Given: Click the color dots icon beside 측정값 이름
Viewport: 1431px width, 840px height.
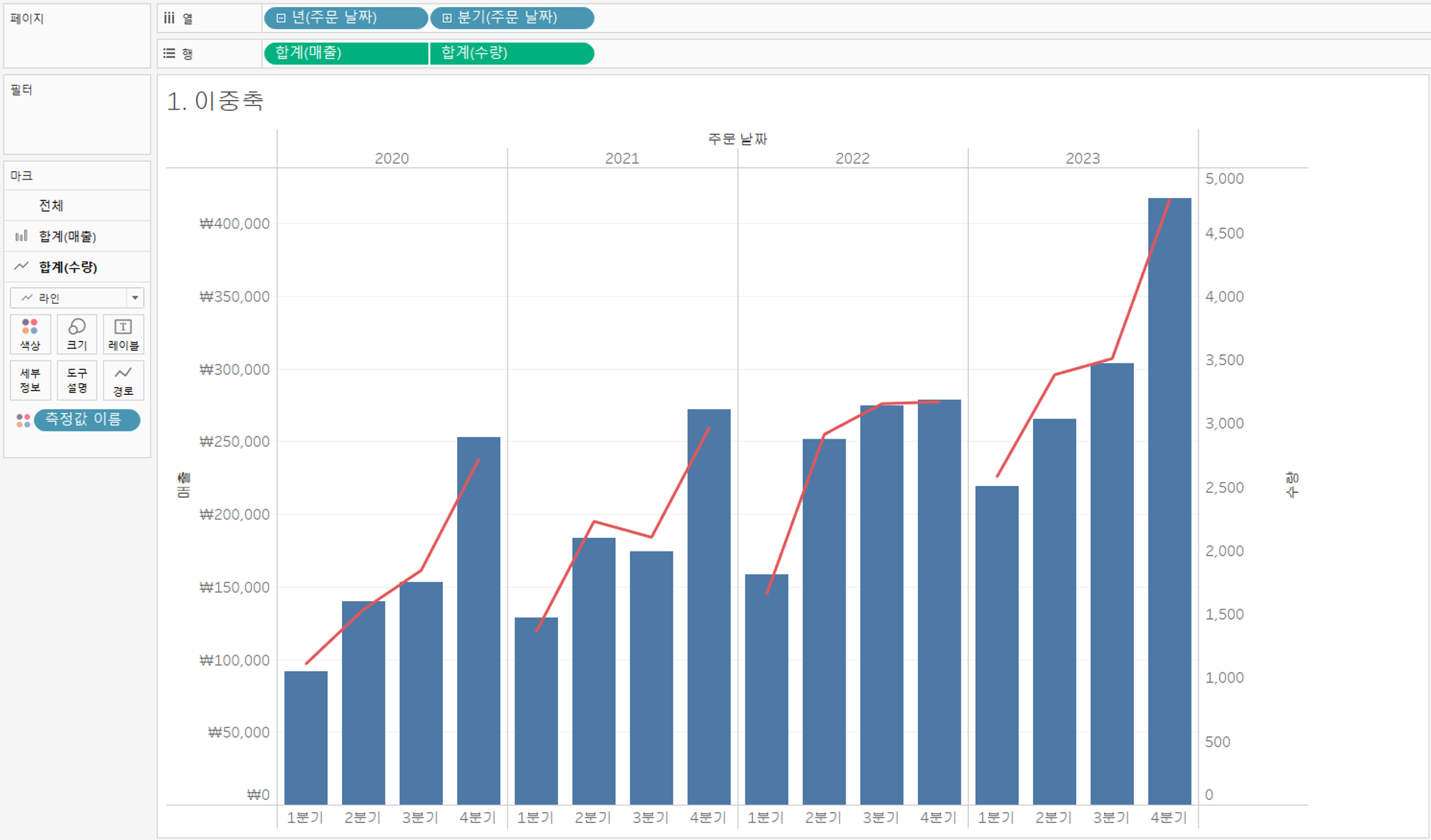Looking at the screenshot, I should pos(23,420).
